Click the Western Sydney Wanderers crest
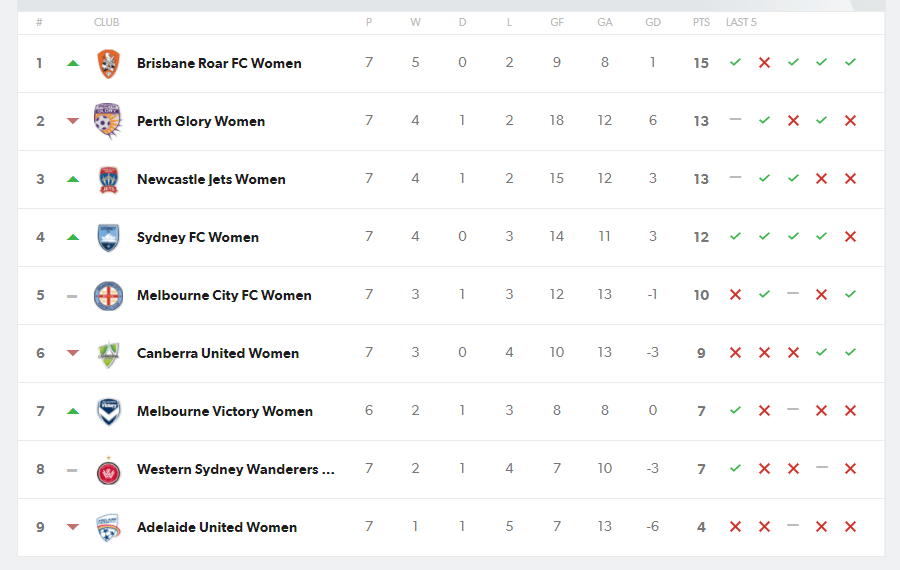The height and width of the screenshot is (570, 900). point(108,472)
